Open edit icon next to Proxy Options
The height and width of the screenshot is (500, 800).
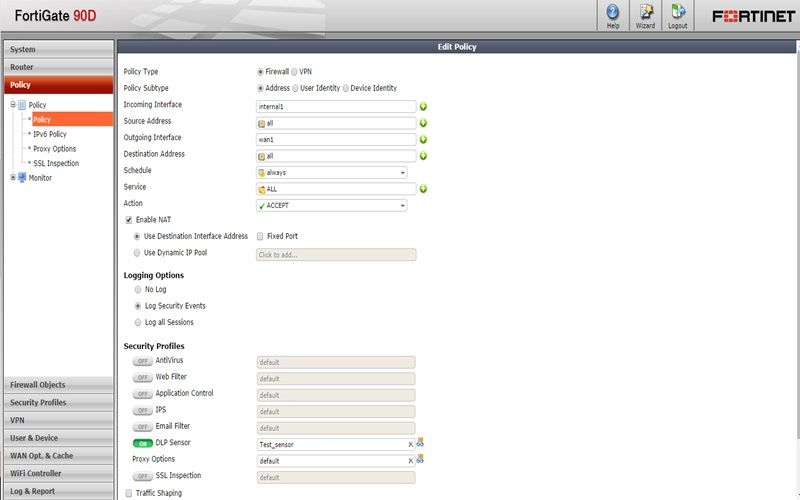point(420,459)
